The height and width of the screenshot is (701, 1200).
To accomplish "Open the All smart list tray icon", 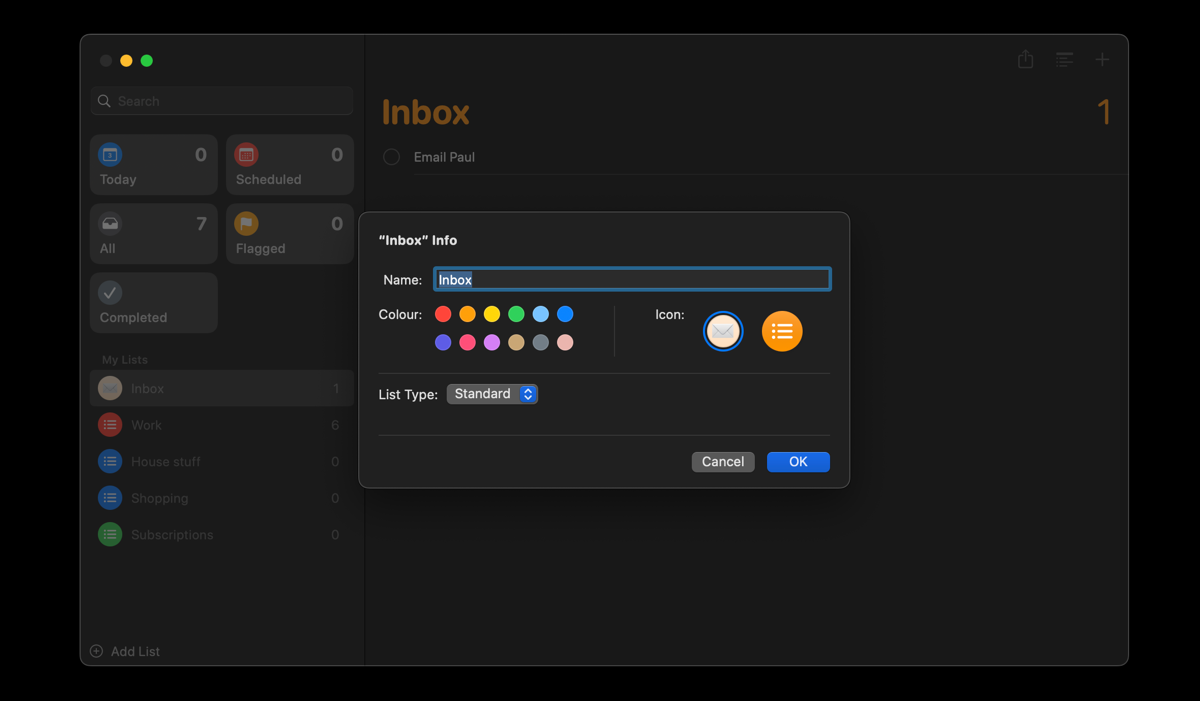I will click(110, 222).
